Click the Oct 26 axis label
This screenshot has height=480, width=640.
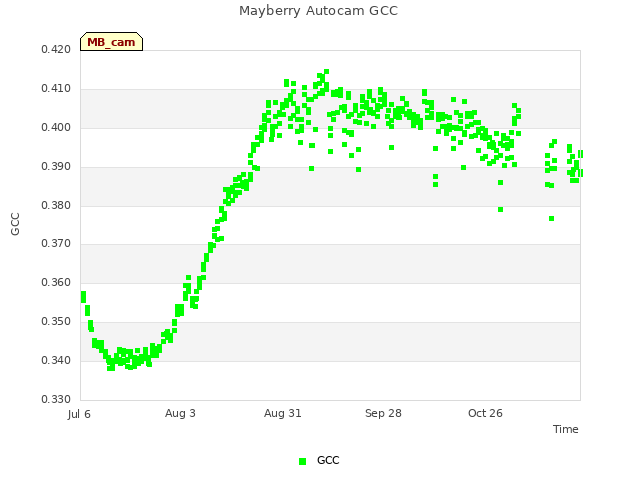click(x=485, y=413)
